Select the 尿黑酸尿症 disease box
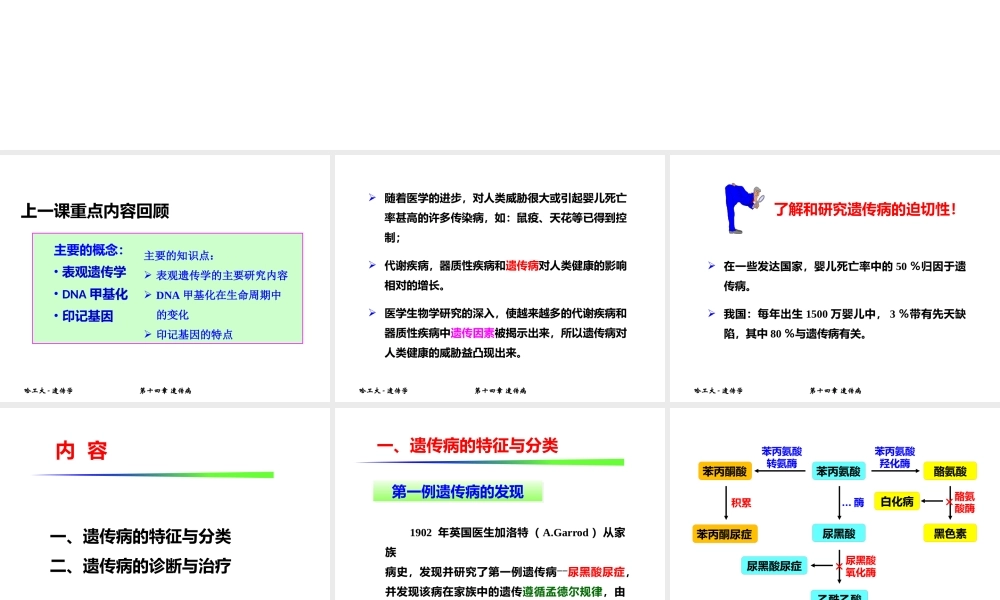 pos(775,566)
